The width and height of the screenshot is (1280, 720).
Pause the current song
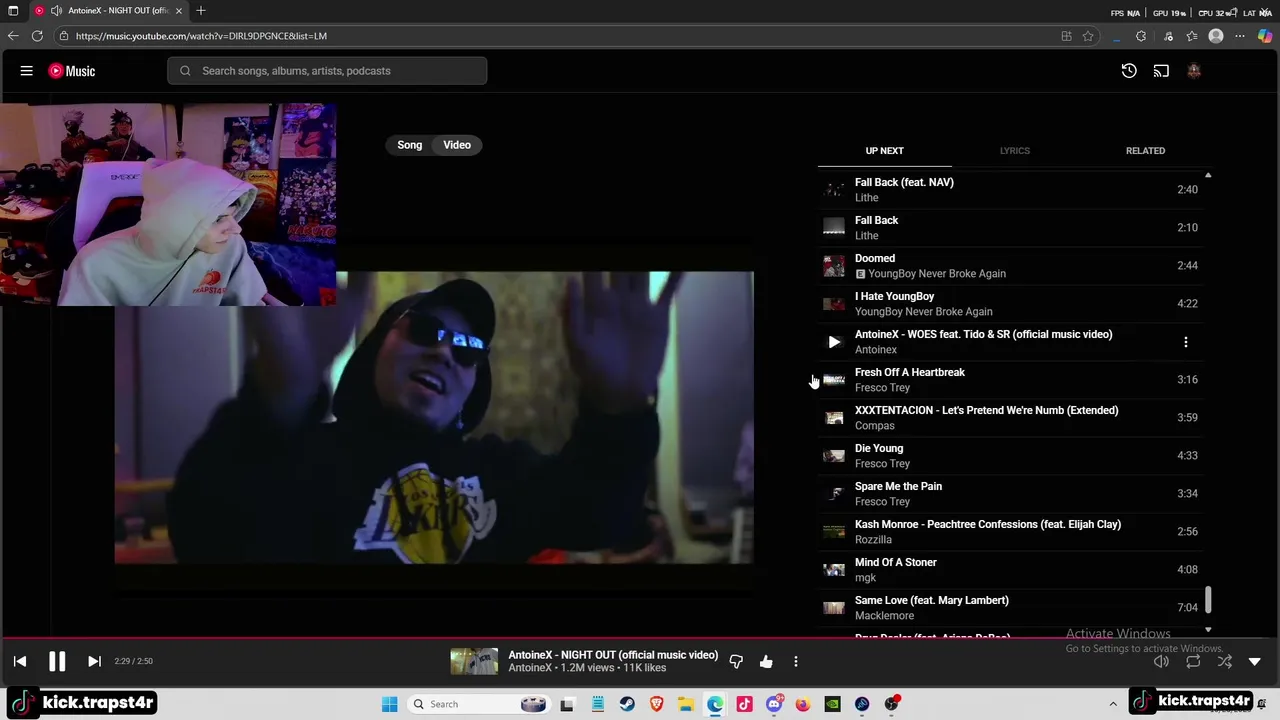click(x=57, y=661)
